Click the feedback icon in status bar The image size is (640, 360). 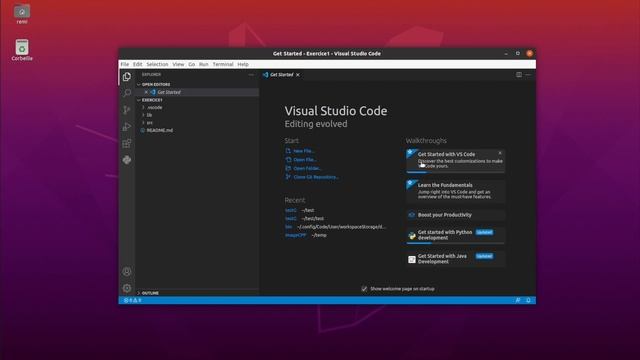tap(518, 300)
